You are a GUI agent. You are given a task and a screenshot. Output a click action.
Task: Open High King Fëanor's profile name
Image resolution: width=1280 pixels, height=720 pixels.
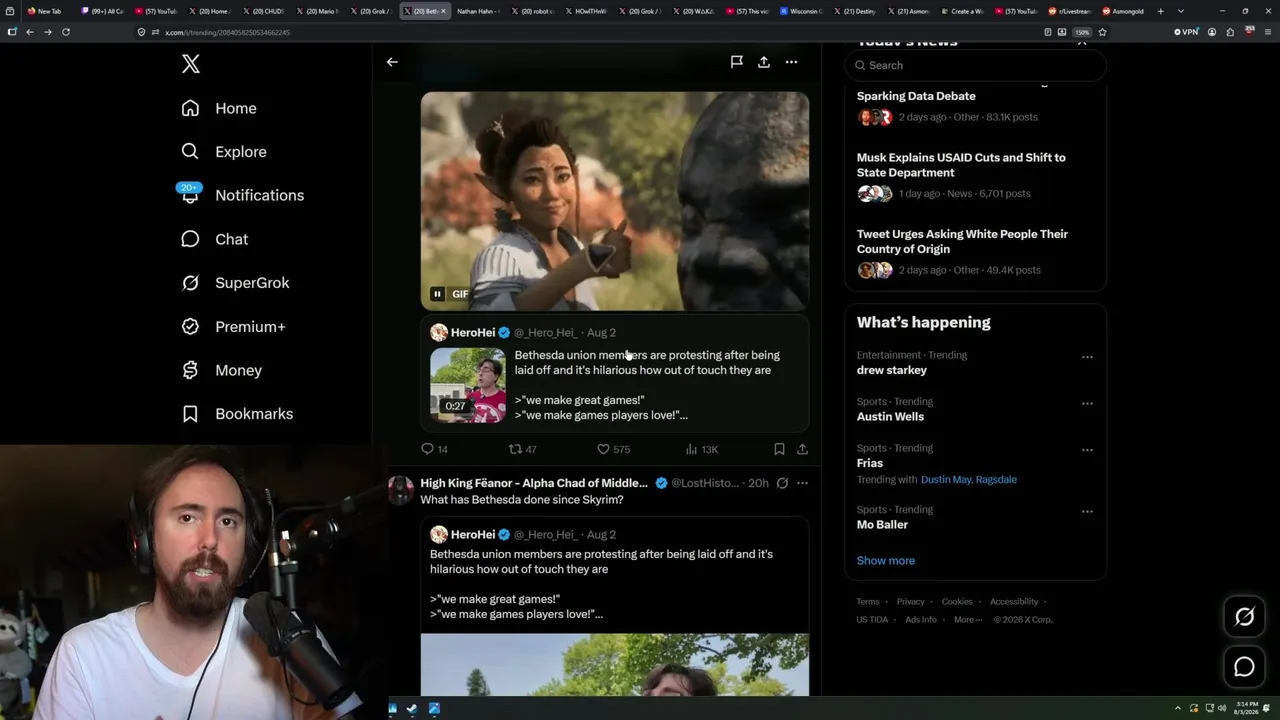point(534,483)
